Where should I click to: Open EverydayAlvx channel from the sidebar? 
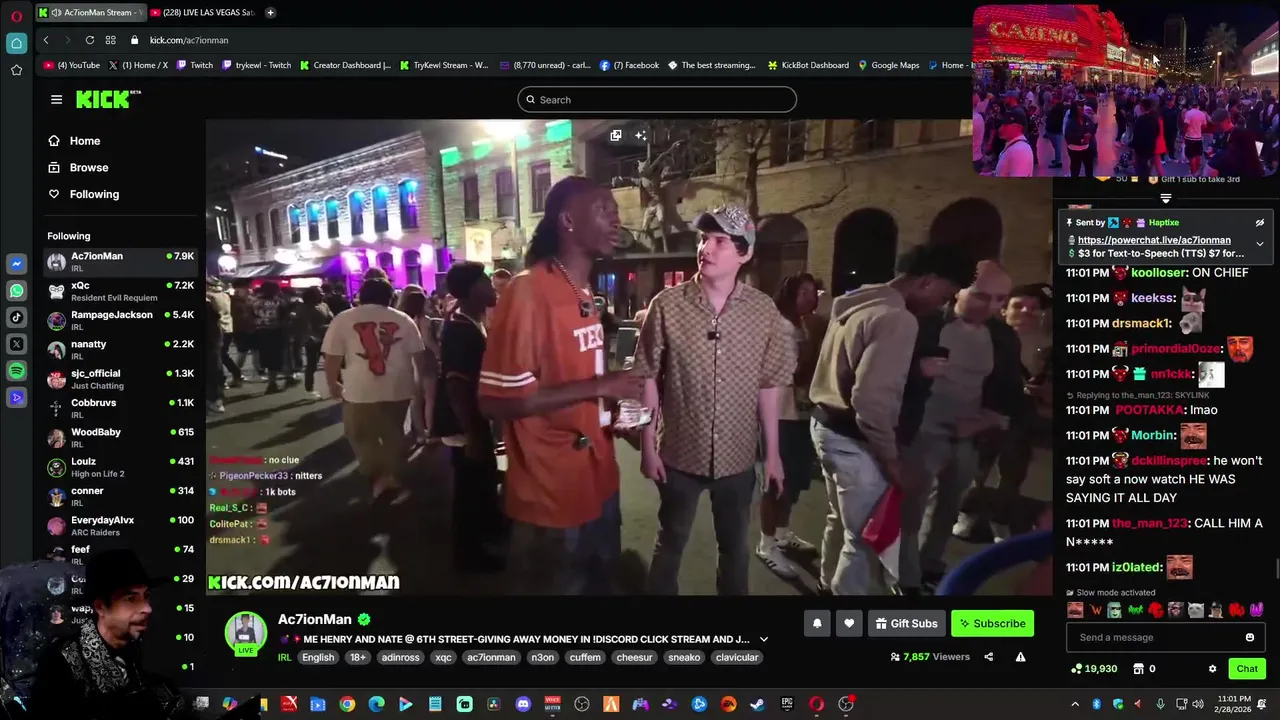[x=122, y=526]
